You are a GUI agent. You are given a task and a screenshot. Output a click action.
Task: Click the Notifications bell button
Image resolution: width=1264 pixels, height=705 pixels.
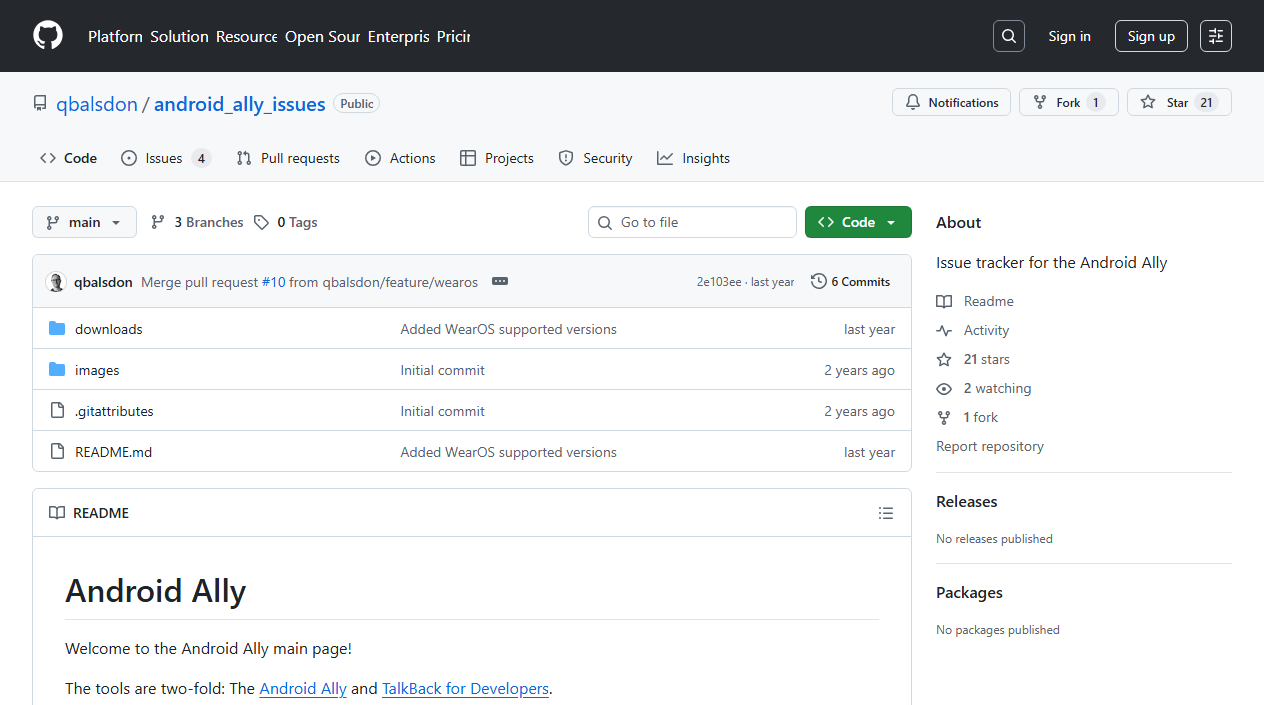[x=951, y=102]
